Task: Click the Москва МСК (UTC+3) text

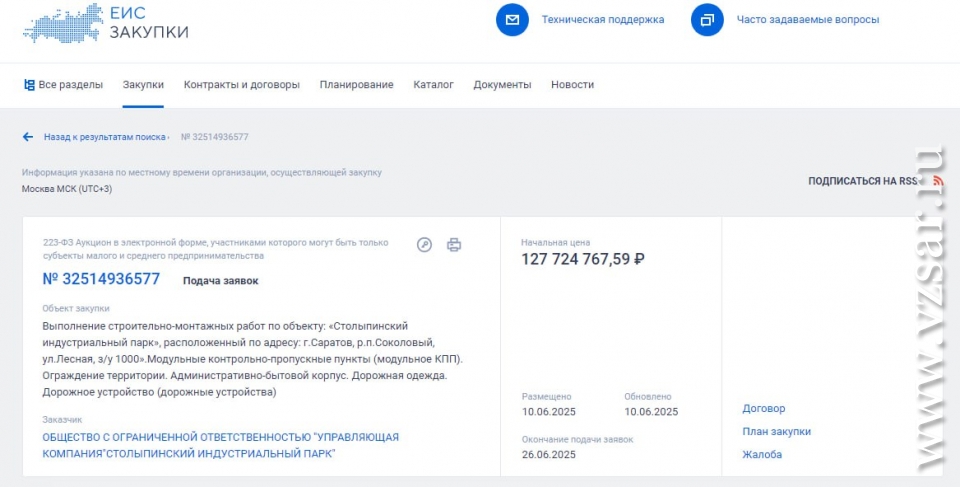Action: click(x=67, y=189)
